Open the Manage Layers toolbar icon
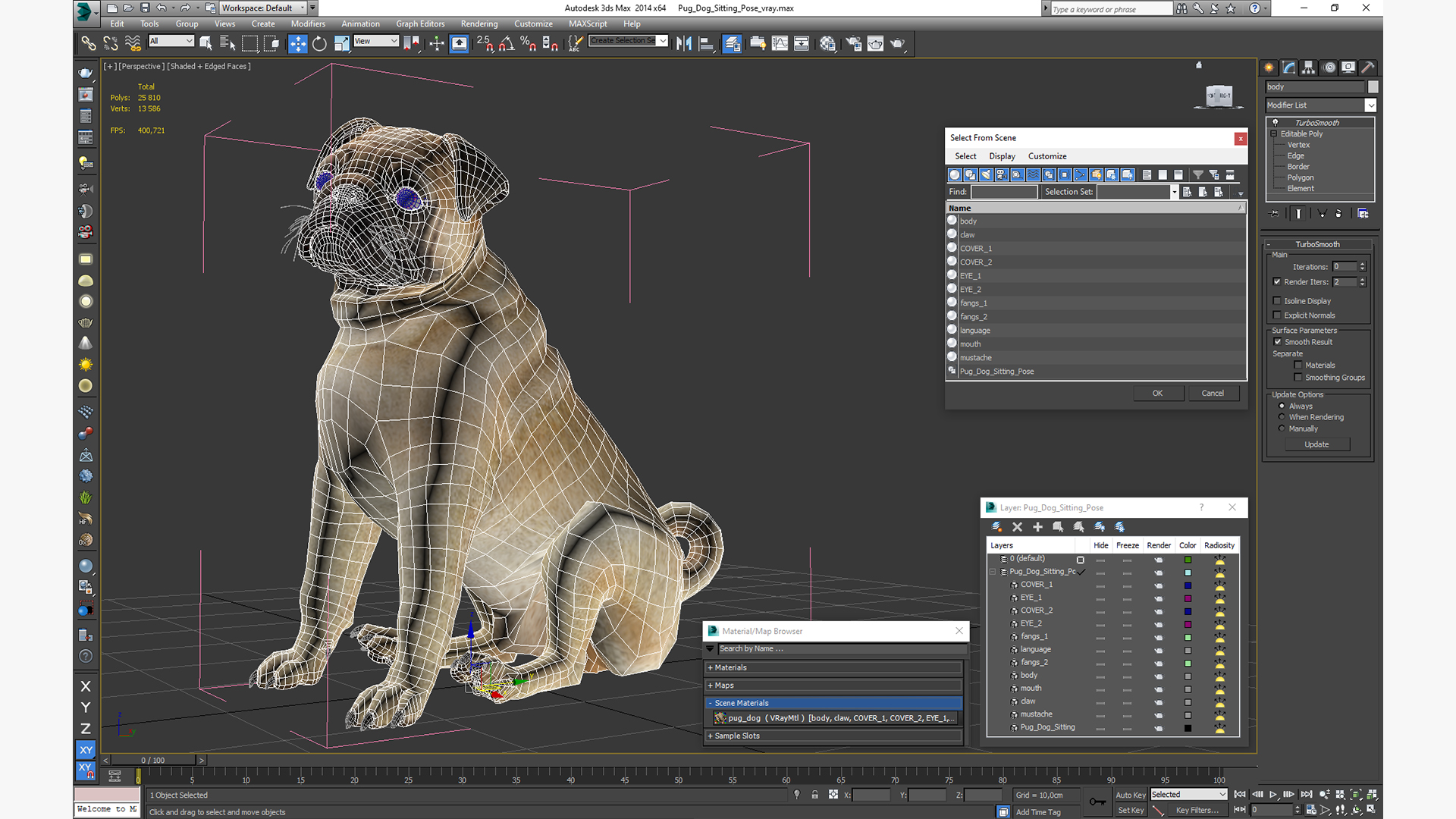 click(x=732, y=44)
